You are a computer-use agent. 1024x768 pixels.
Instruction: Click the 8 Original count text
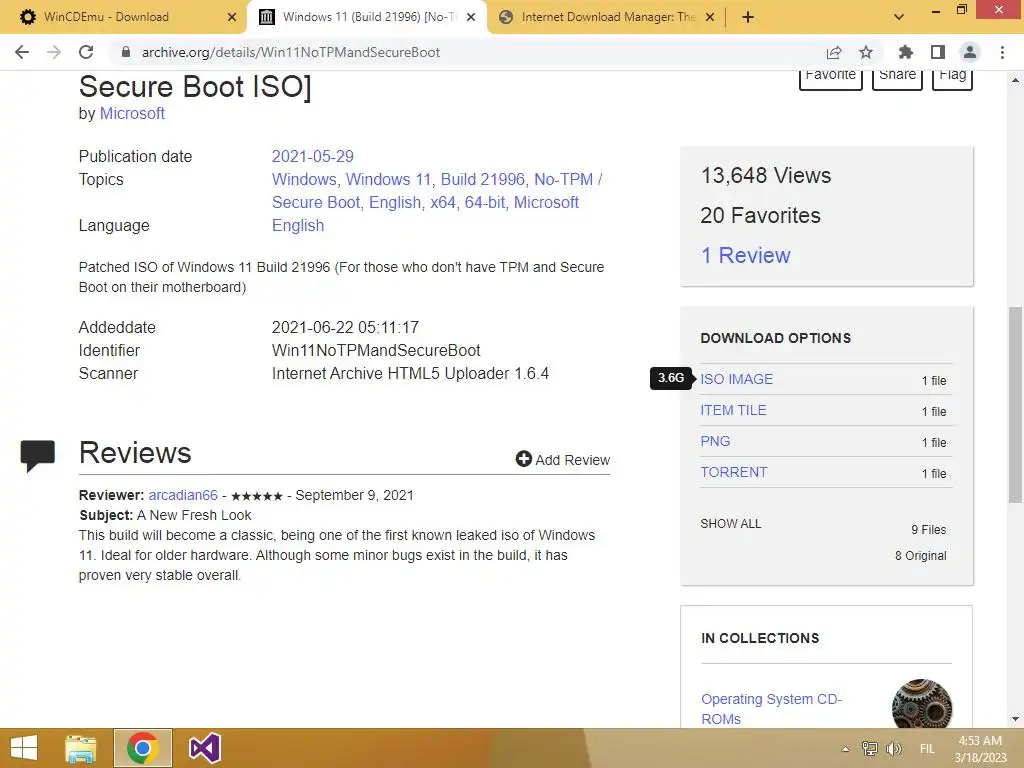[921, 556]
